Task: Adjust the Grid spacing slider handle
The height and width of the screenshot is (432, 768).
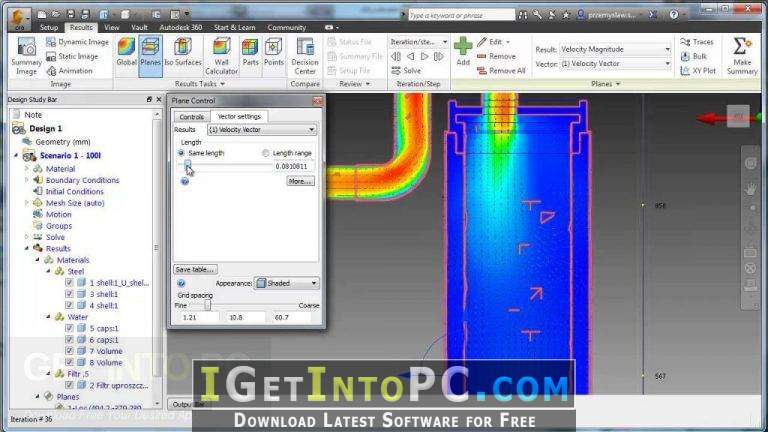Action: click(208, 305)
